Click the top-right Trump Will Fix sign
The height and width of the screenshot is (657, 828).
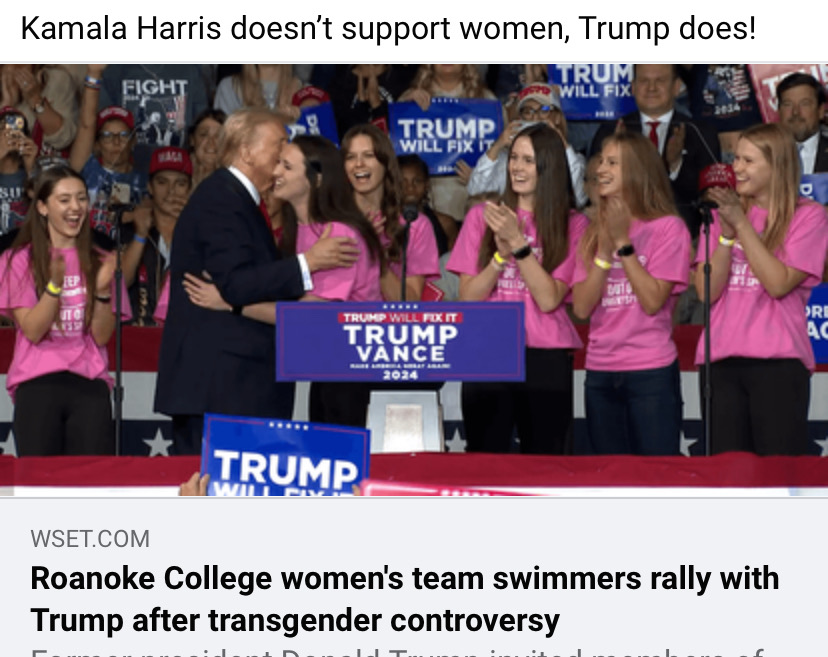(x=591, y=90)
